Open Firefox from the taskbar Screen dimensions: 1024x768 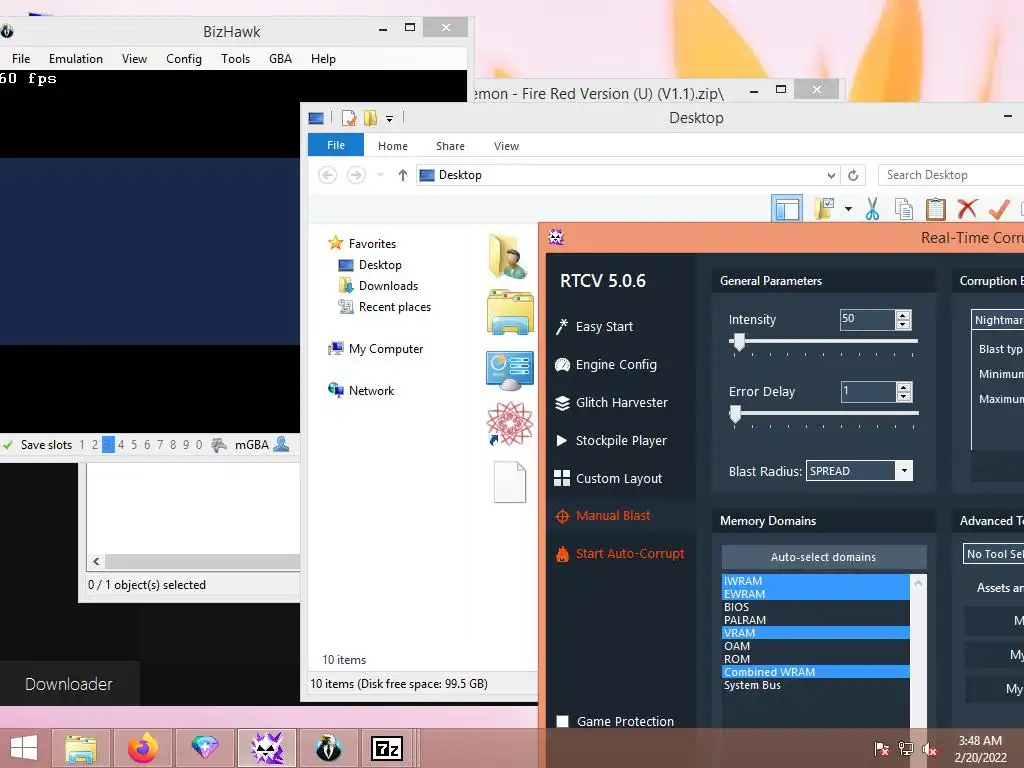tap(142, 748)
